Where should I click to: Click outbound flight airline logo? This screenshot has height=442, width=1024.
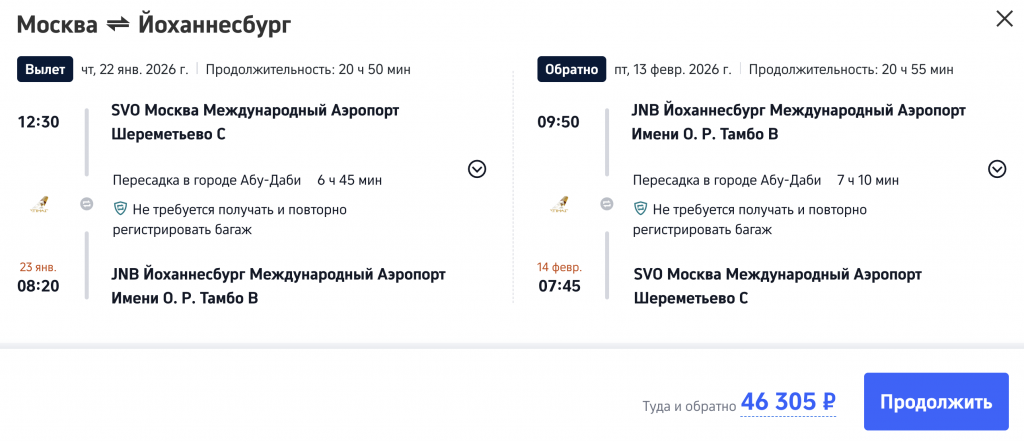point(39,205)
